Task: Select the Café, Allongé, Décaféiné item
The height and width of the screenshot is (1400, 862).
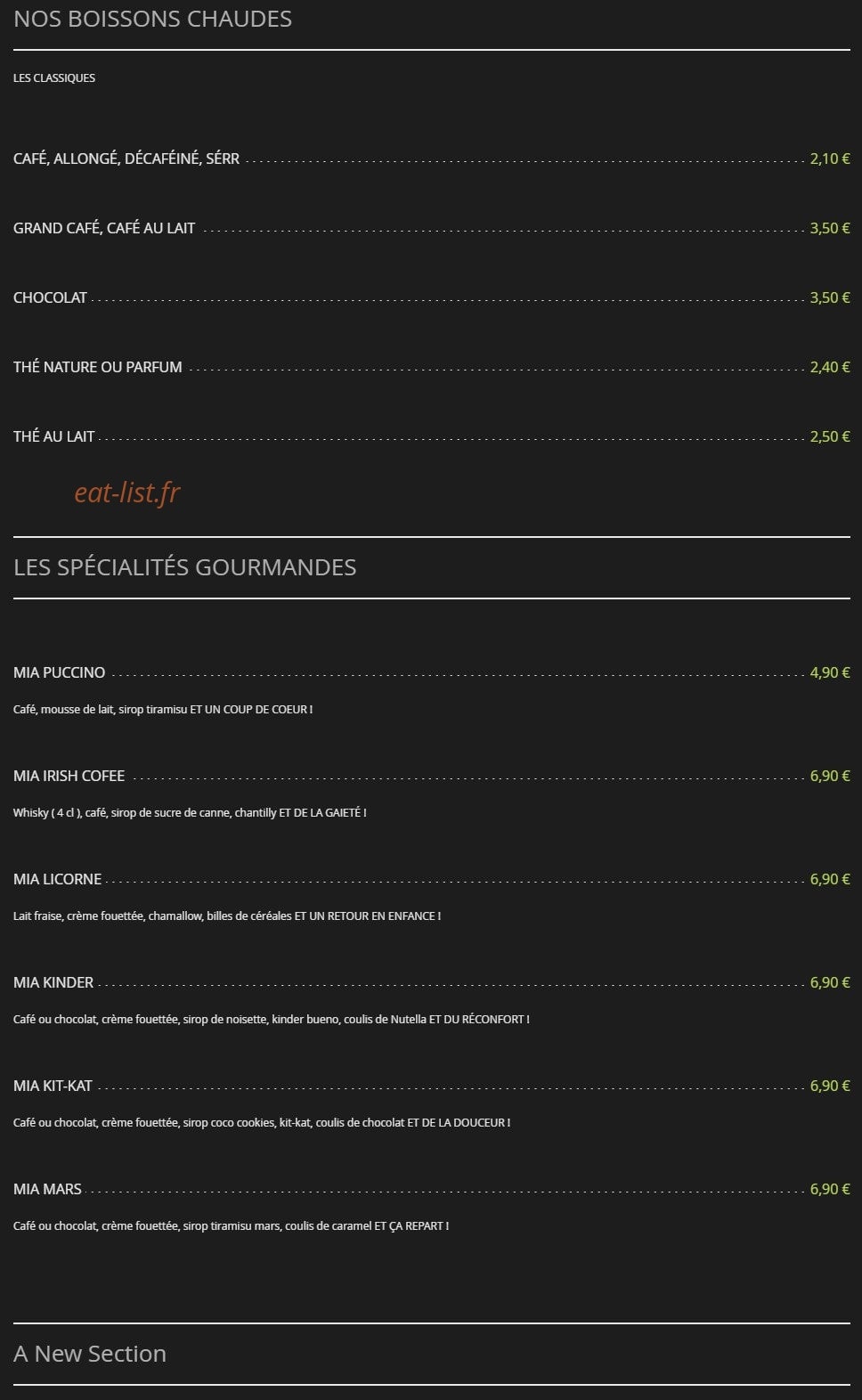Action: [126, 159]
